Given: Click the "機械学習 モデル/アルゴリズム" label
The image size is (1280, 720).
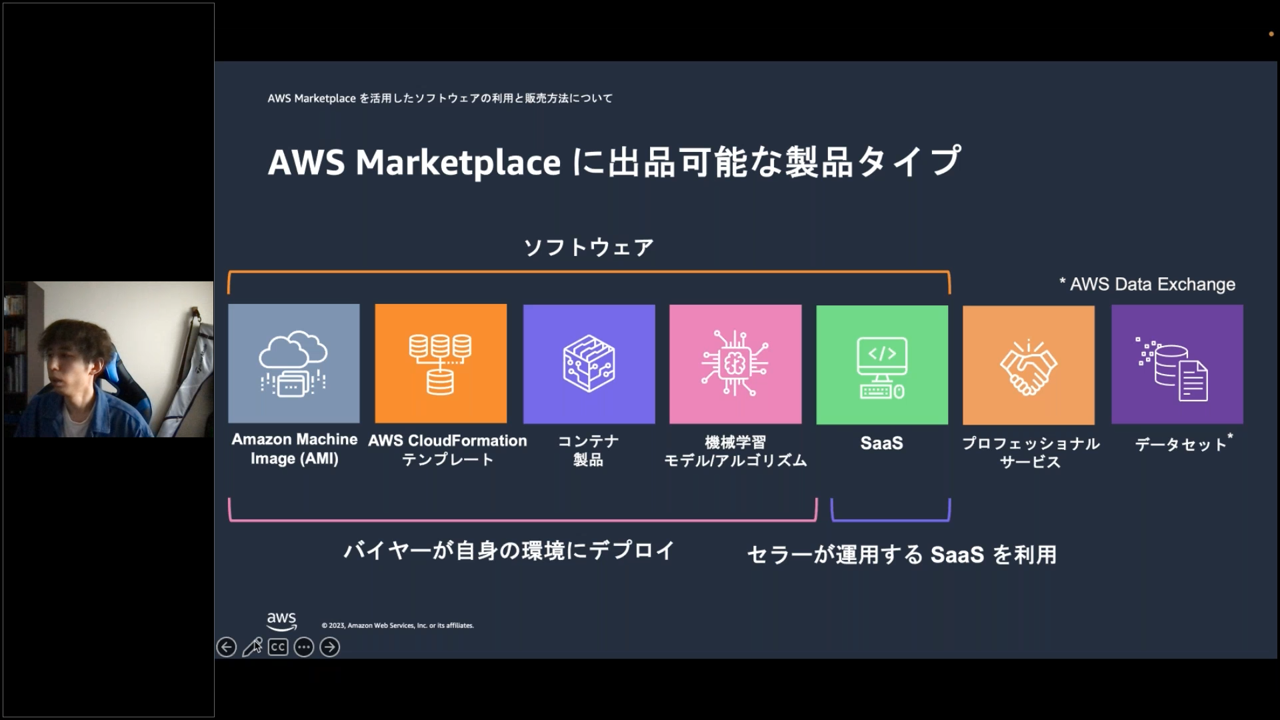Looking at the screenshot, I should pyautogui.click(x=735, y=451).
